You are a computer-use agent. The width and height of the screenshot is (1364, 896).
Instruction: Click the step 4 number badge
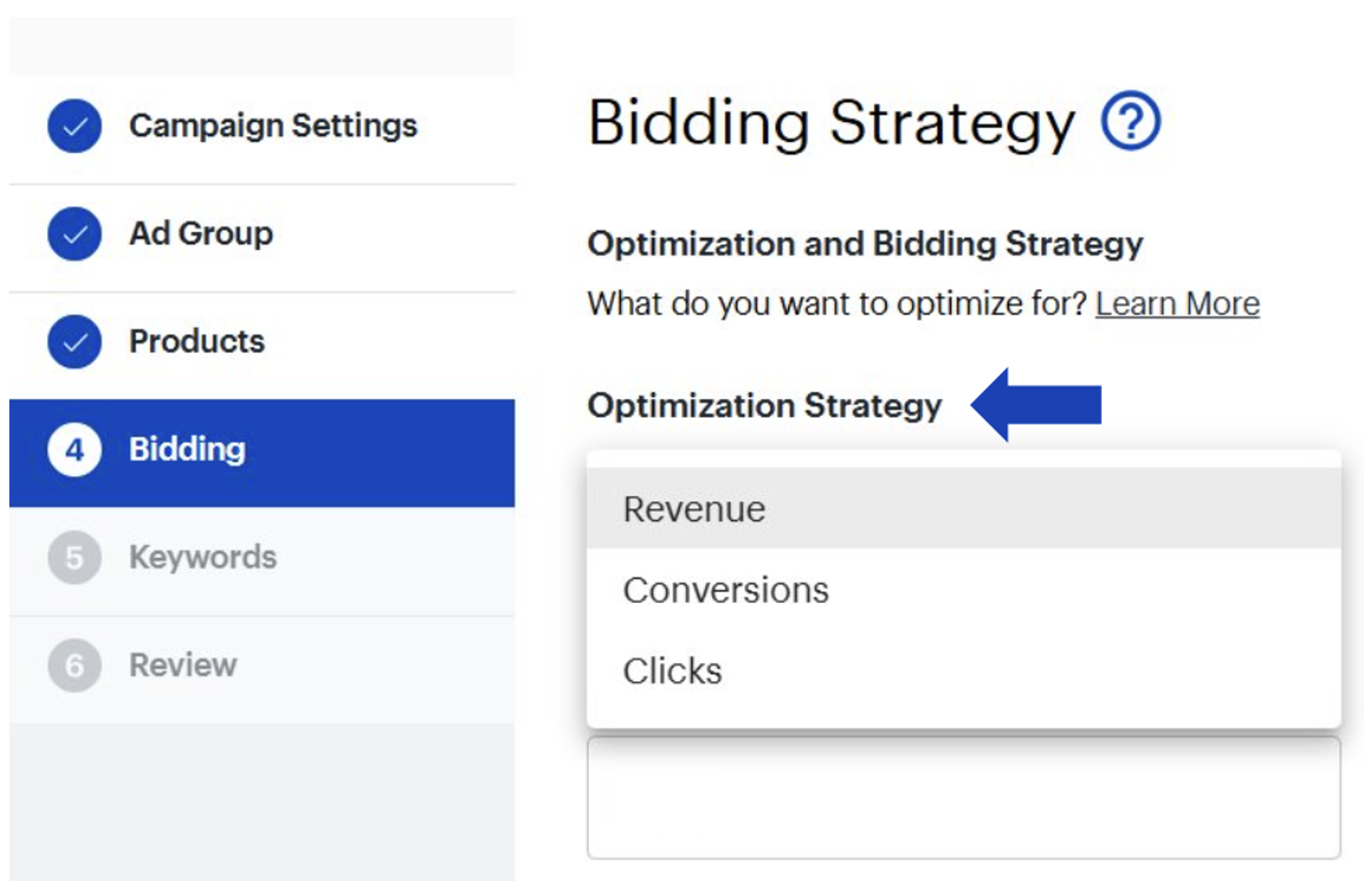74,450
